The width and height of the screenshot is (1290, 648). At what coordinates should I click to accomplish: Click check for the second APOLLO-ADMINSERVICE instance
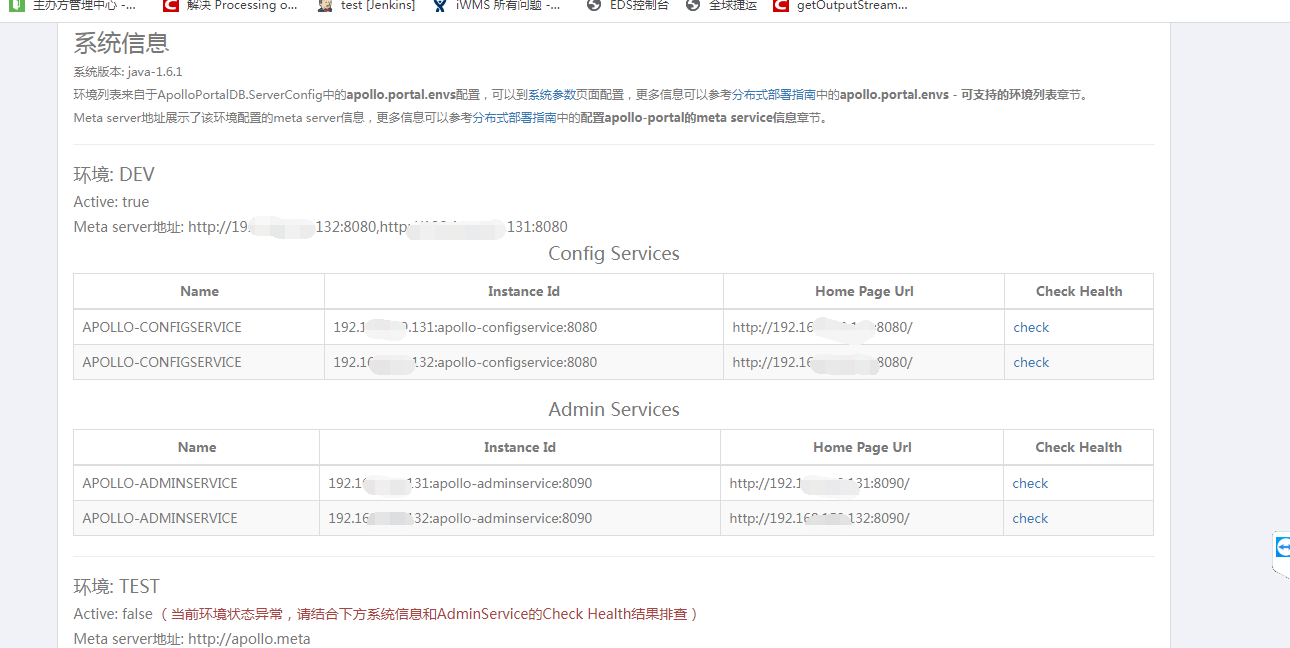point(1030,518)
